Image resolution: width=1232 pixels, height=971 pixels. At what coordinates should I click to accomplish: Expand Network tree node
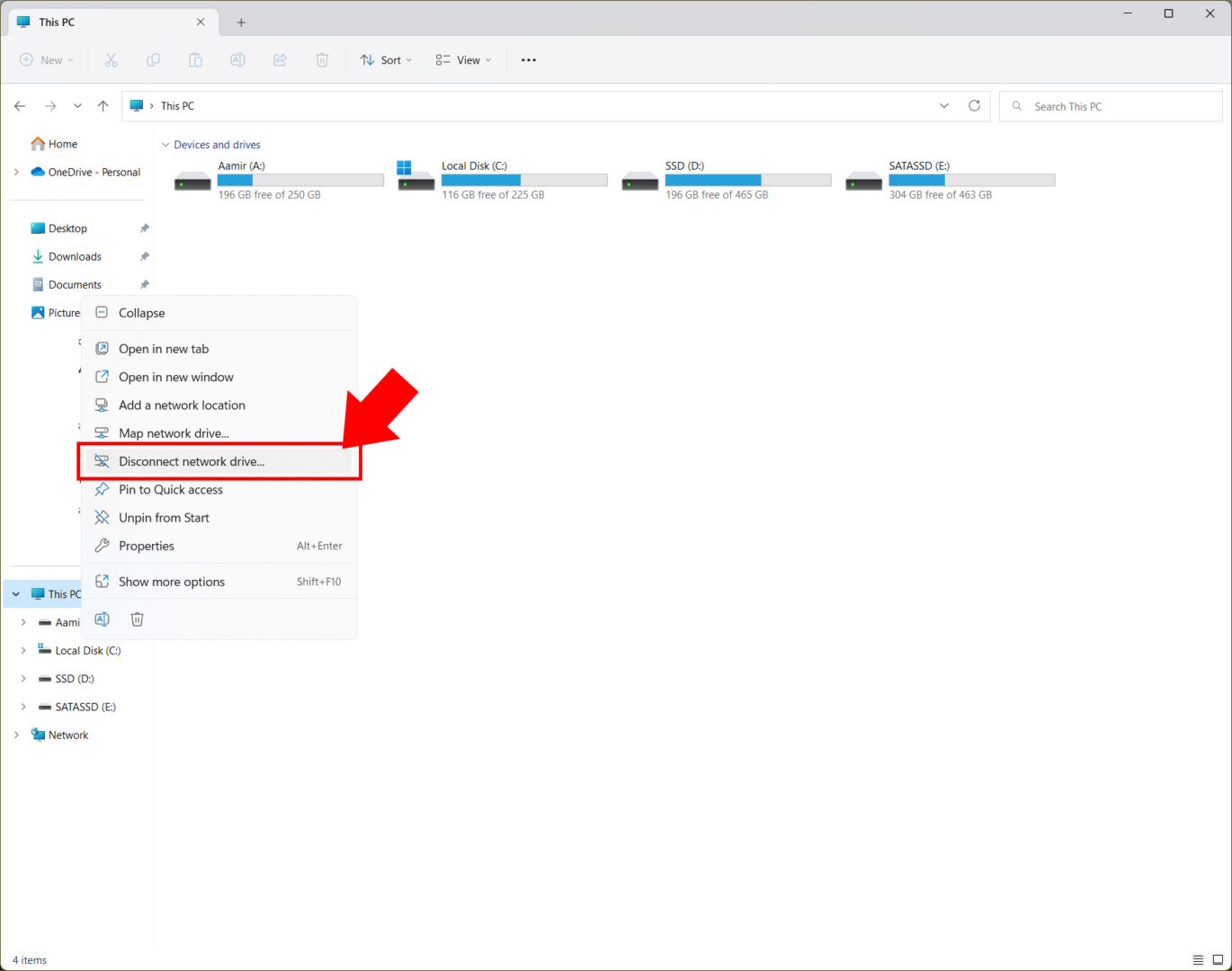(16, 735)
